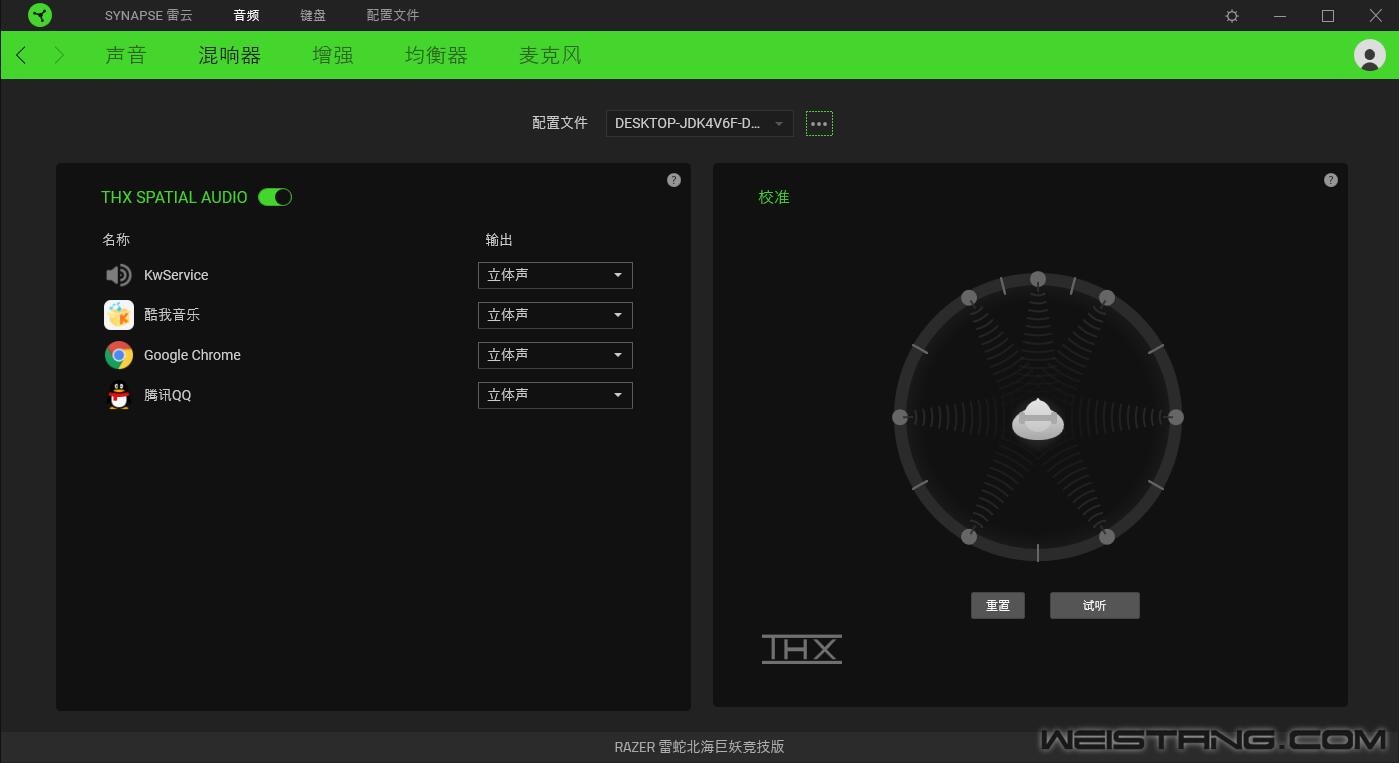Click the Google Chrome app icon

[x=119, y=355]
